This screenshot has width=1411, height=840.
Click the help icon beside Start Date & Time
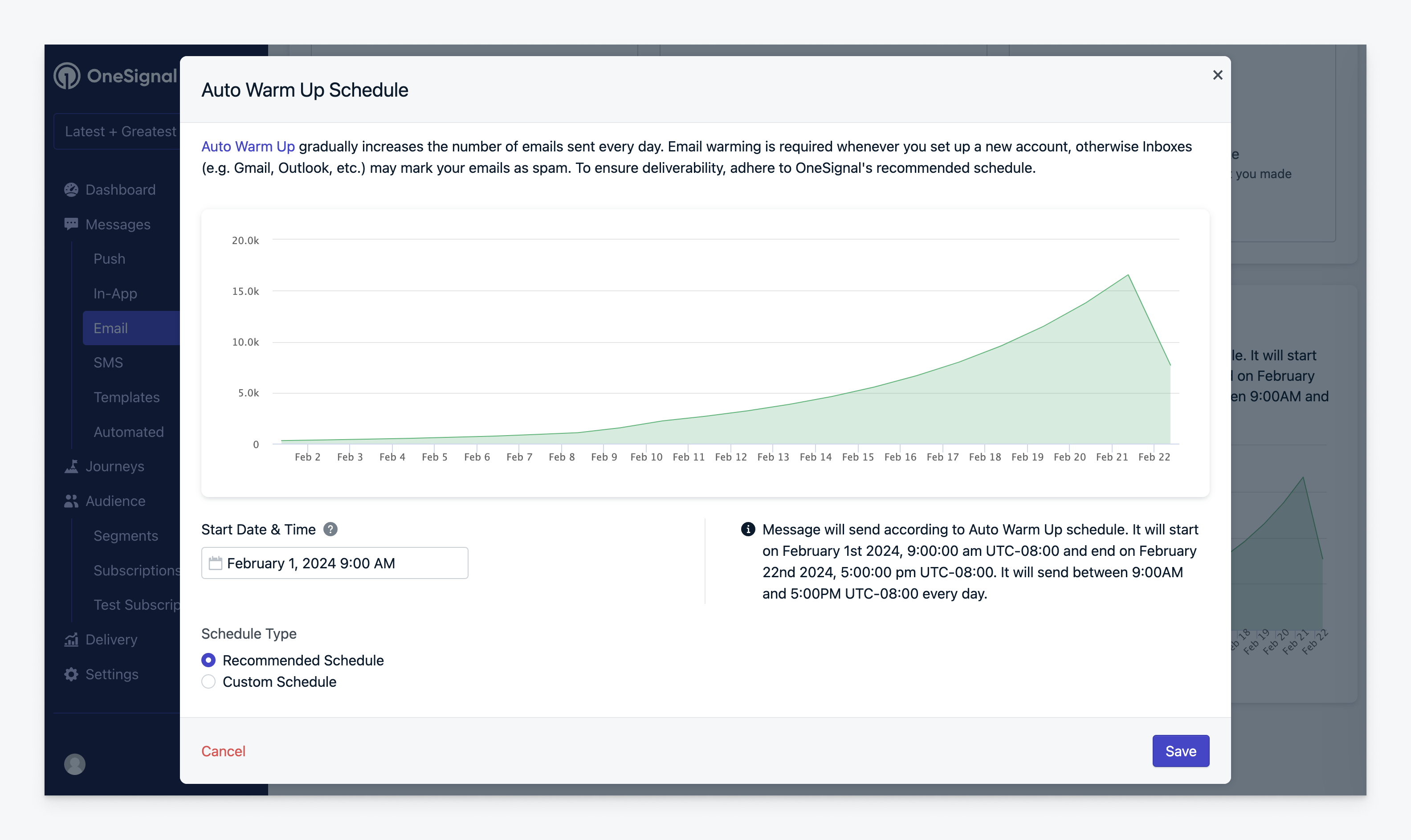point(331,529)
